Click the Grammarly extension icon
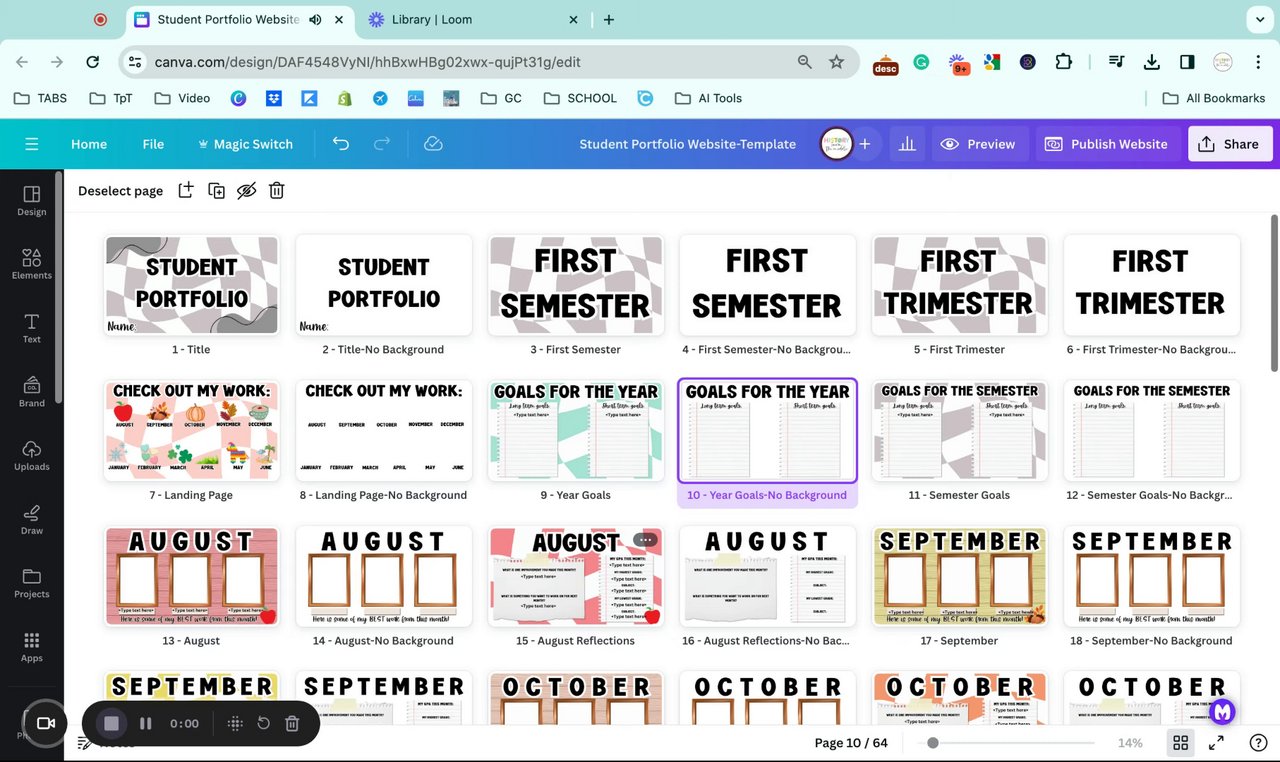1280x762 pixels. coord(921,62)
